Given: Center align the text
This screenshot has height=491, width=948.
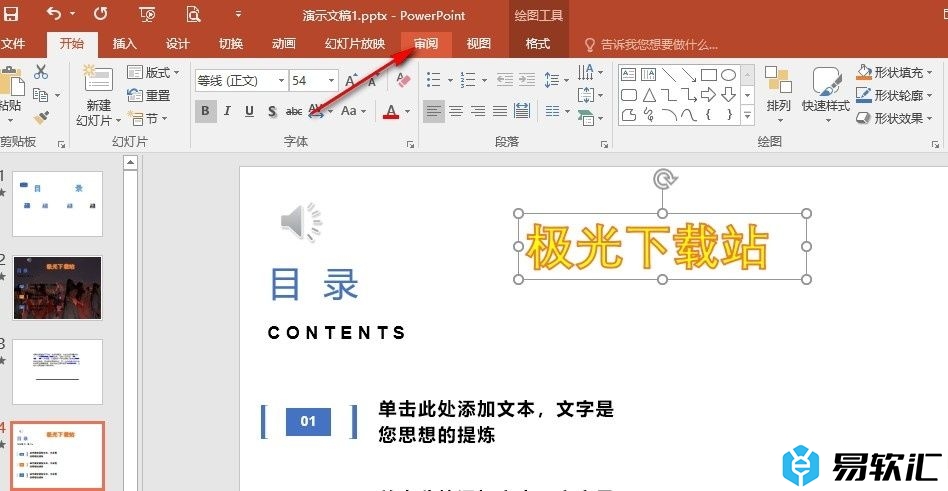Looking at the screenshot, I should pos(456,111).
